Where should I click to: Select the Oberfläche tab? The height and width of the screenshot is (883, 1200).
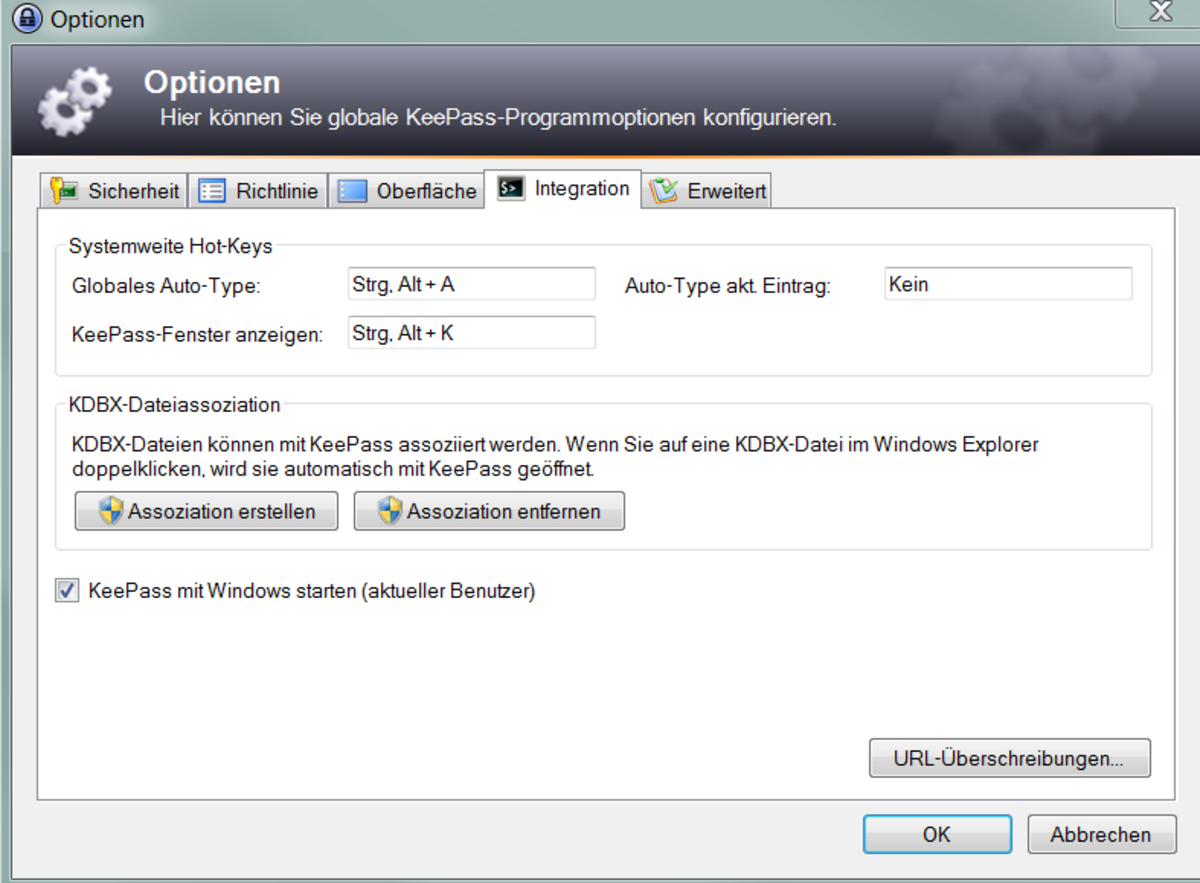(406, 190)
